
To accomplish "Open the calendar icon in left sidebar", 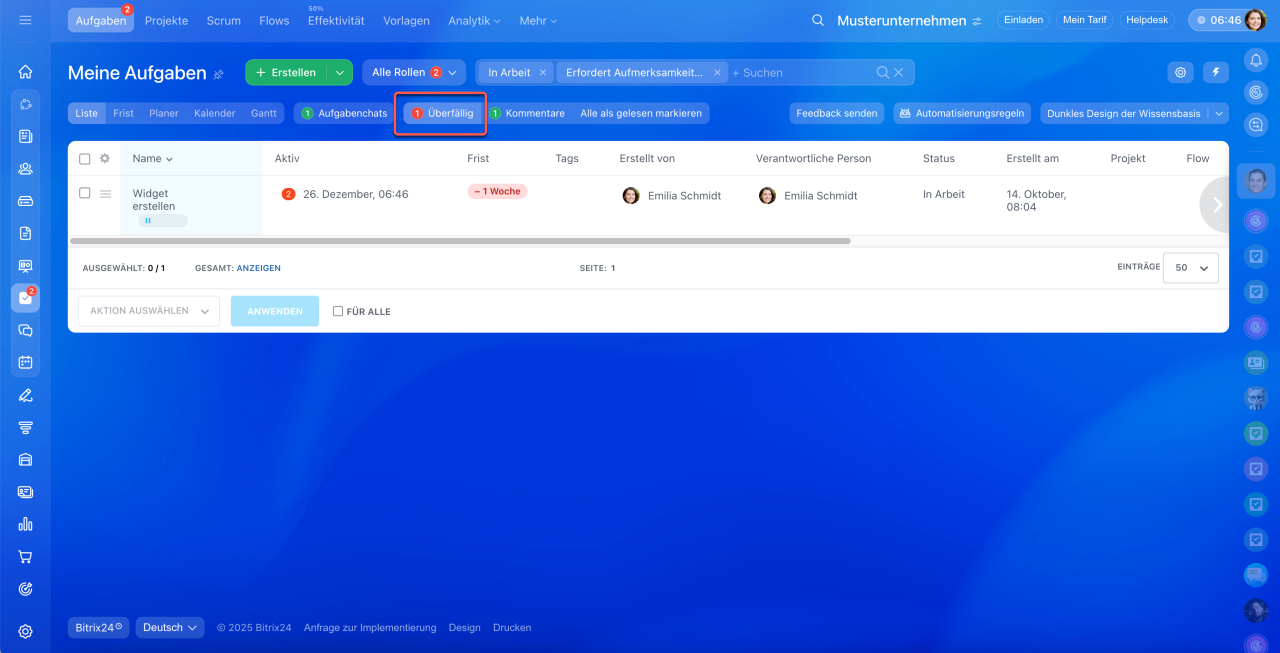I will coord(26,362).
